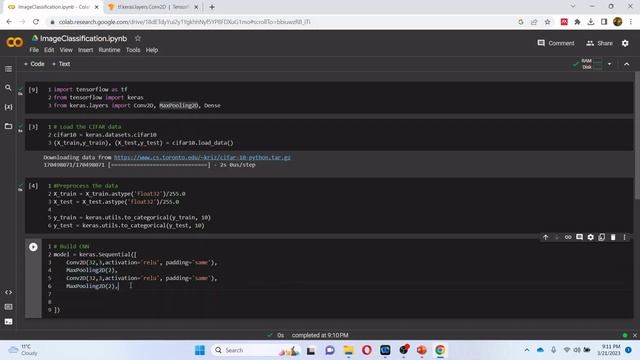Collapse the header with chevron up
This screenshot has height=360, width=640.
click(627, 64)
